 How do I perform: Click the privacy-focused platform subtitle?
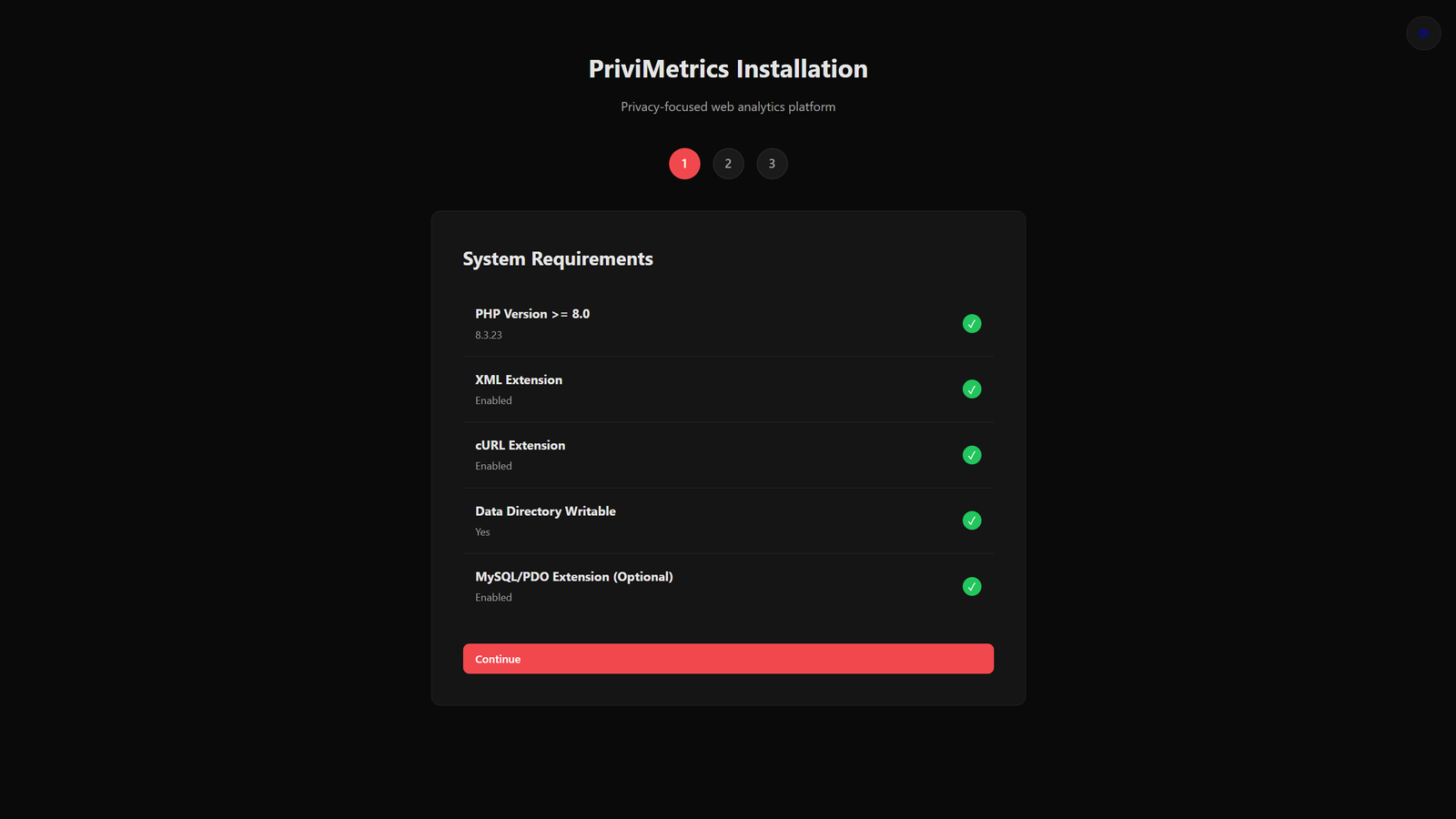pos(728,106)
